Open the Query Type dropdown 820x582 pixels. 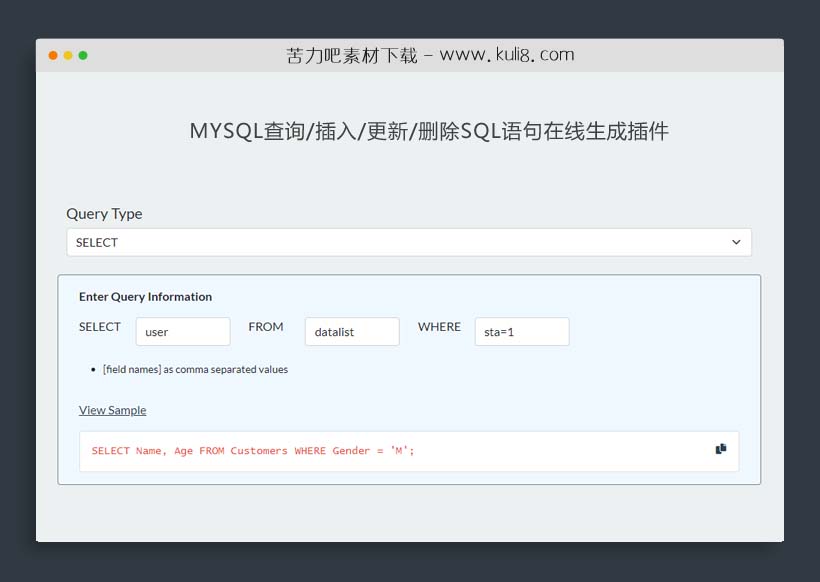tap(408, 242)
